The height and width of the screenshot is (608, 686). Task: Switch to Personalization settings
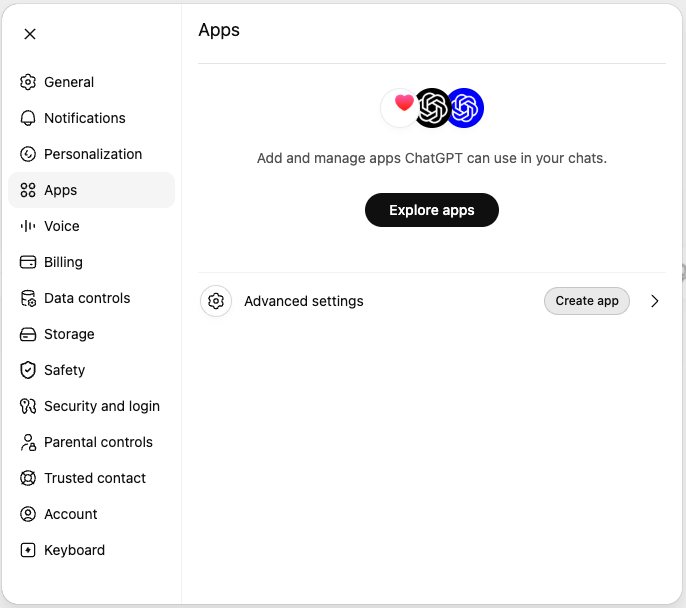pos(91,154)
